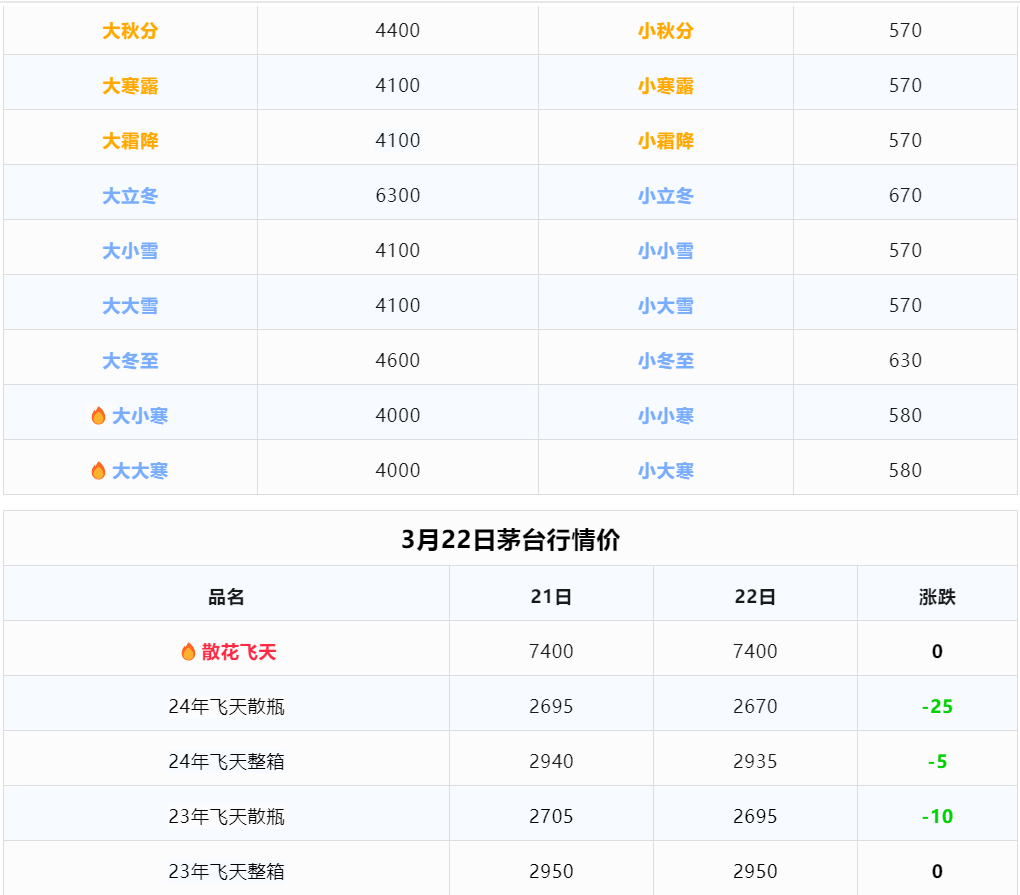Open the 大小雪 link
This screenshot has width=1020, height=895.
coord(130,250)
